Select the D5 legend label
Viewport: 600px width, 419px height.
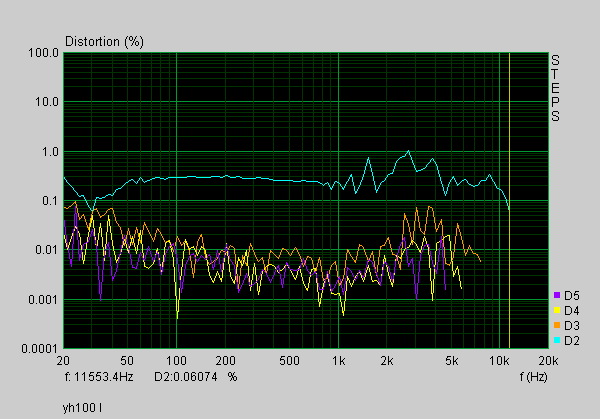click(x=572, y=295)
